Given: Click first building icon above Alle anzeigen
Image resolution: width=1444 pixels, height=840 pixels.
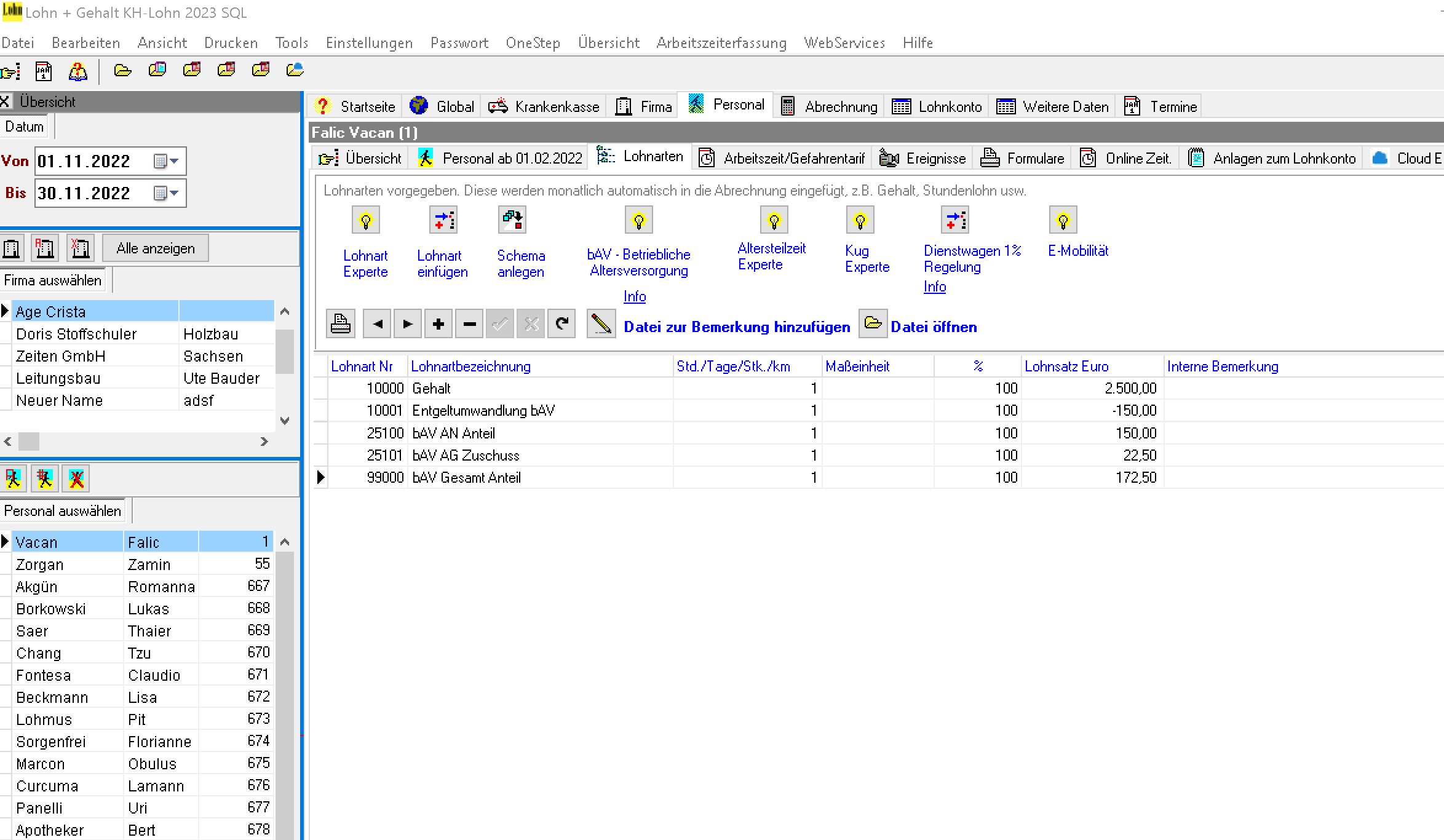Looking at the screenshot, I should click(x=12, y=248).
